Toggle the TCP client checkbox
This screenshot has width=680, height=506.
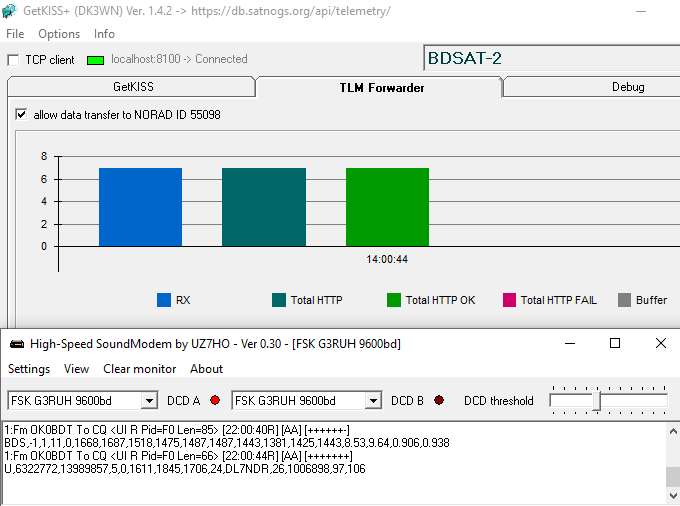tap(13, 60)
